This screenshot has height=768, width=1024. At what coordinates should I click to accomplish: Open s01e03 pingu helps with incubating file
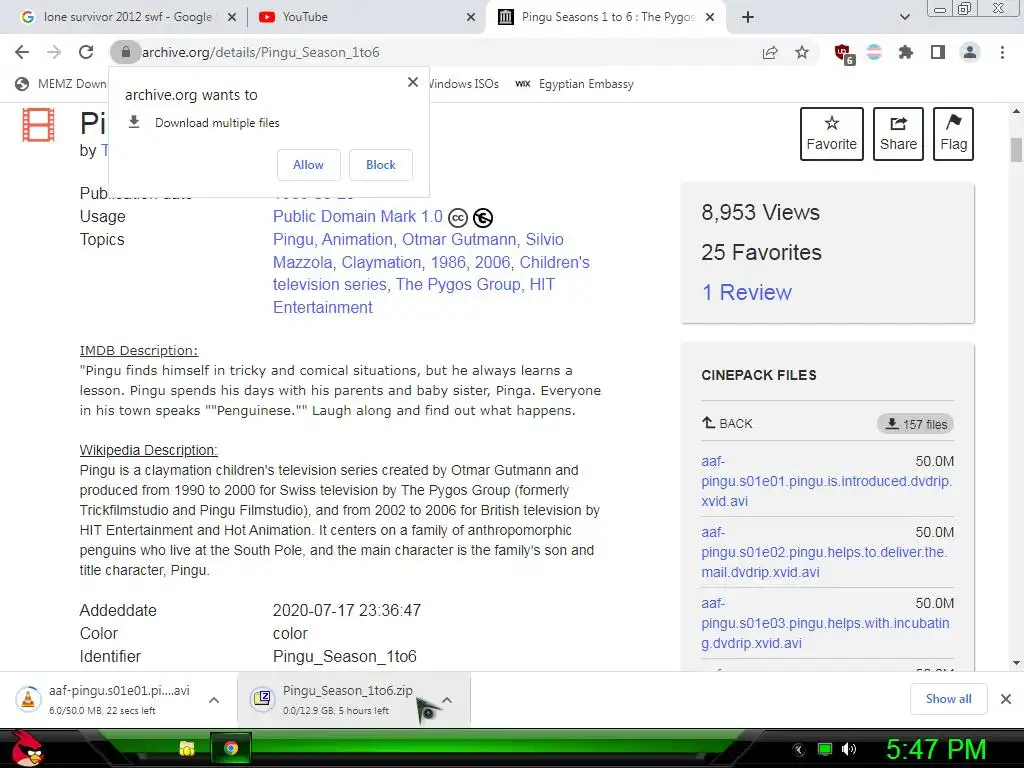(x=825, y=623)
